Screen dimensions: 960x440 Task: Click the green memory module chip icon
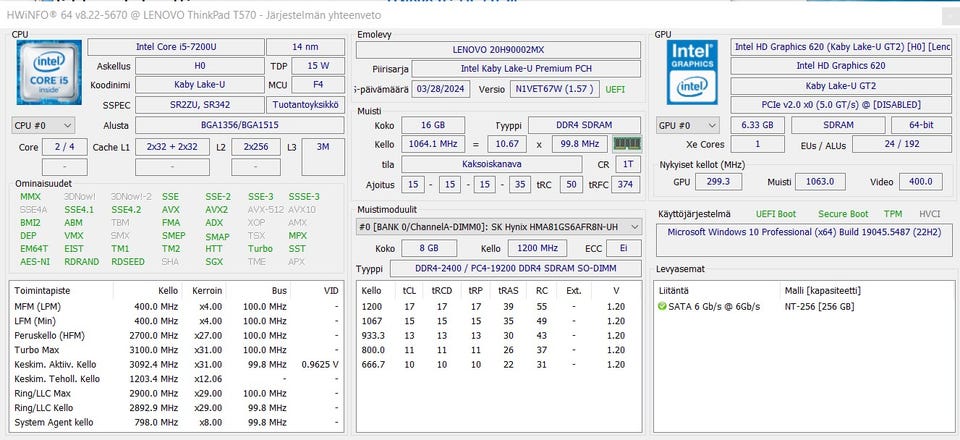tap(627, 144)
